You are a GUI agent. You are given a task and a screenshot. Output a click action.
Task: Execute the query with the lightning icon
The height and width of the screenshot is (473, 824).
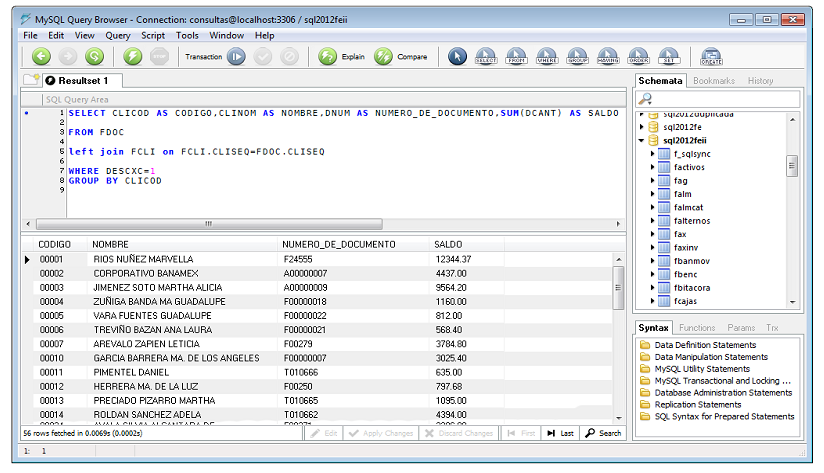[x=132, y=56]
